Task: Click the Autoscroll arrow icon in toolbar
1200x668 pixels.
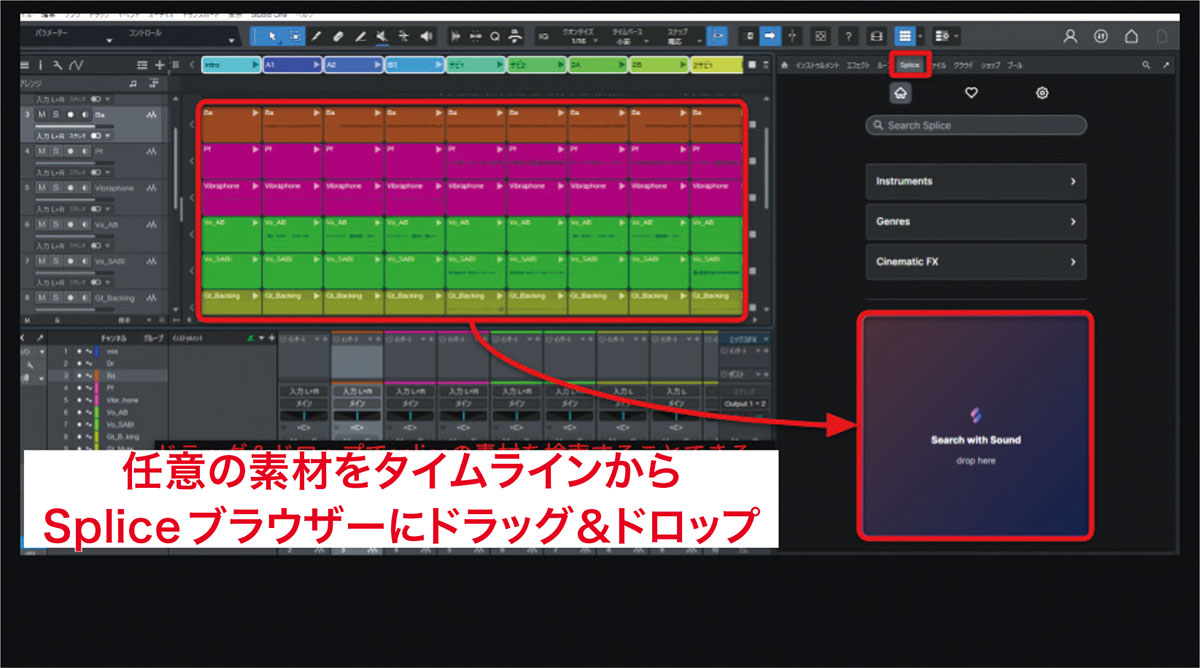Action: (771, 36)
